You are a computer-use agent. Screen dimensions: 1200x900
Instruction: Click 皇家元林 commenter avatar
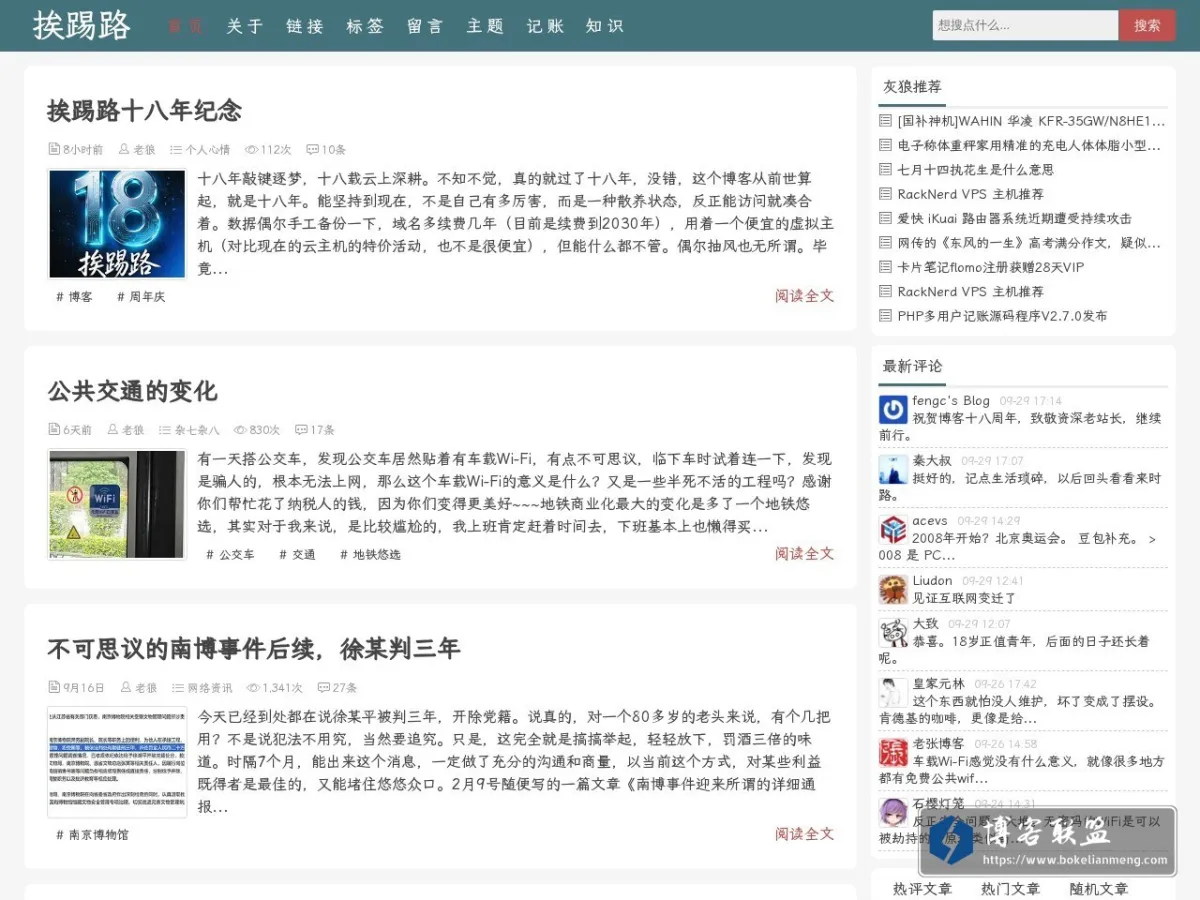coord(893,692)
